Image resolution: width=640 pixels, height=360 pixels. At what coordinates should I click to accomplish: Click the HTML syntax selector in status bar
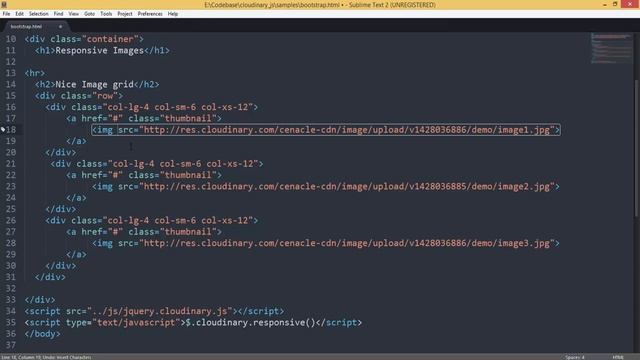click(x=618, y=357)
